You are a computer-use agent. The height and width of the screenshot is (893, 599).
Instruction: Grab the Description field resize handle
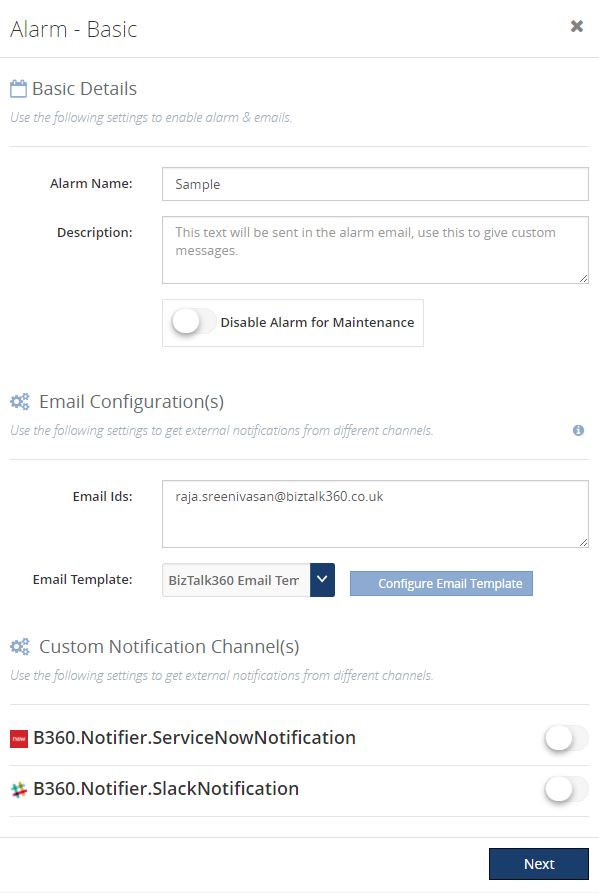coord(584,278)
